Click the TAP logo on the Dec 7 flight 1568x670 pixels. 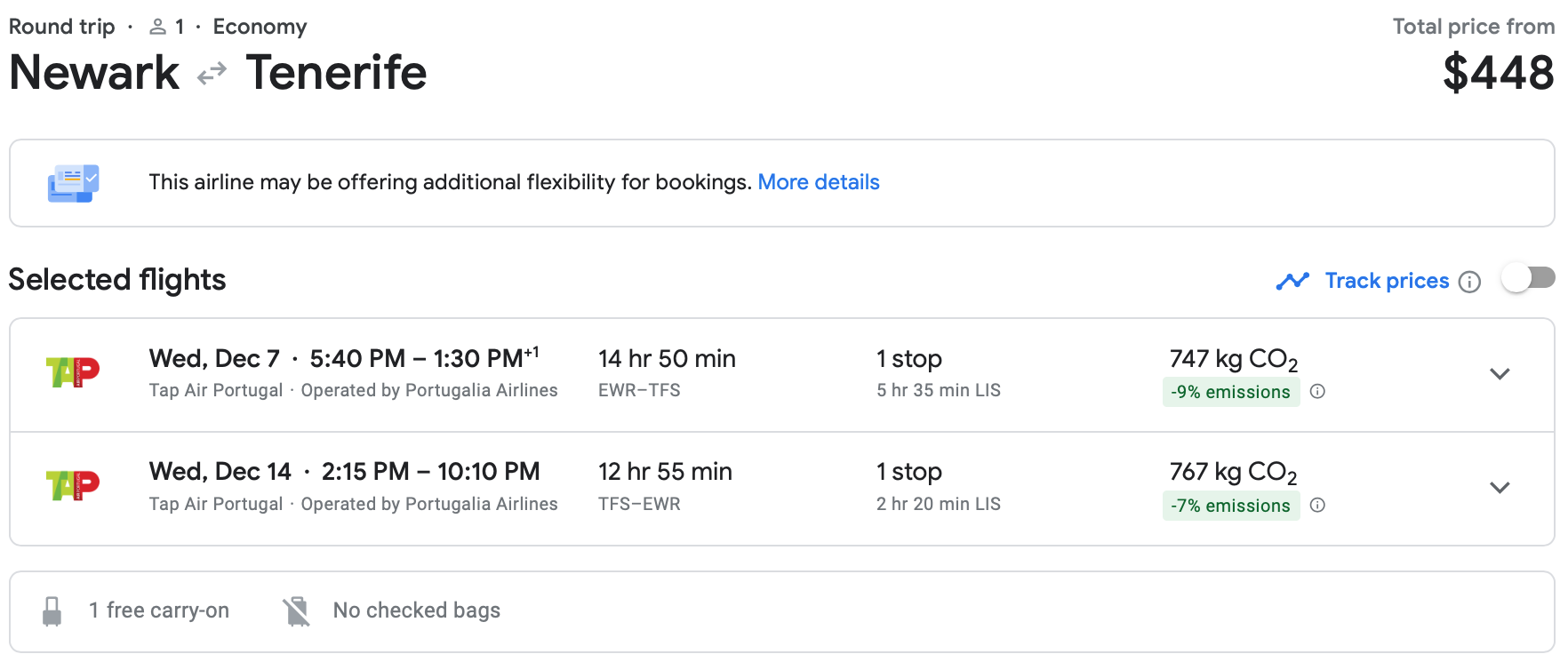[73, 372]
